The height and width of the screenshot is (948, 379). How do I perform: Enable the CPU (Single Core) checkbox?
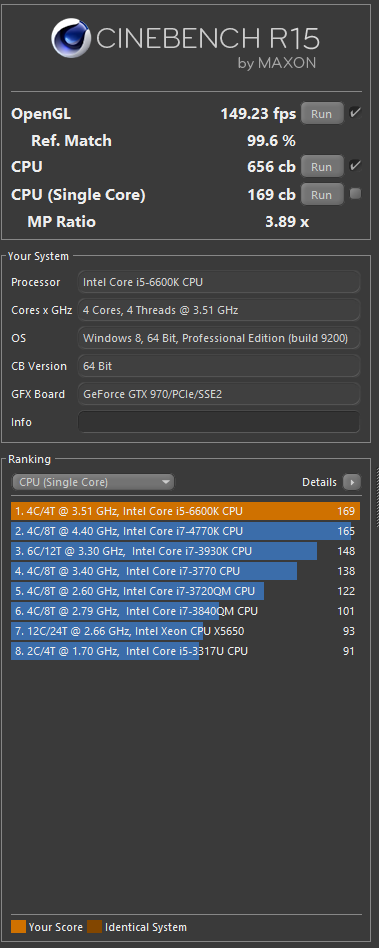[355, 193]
